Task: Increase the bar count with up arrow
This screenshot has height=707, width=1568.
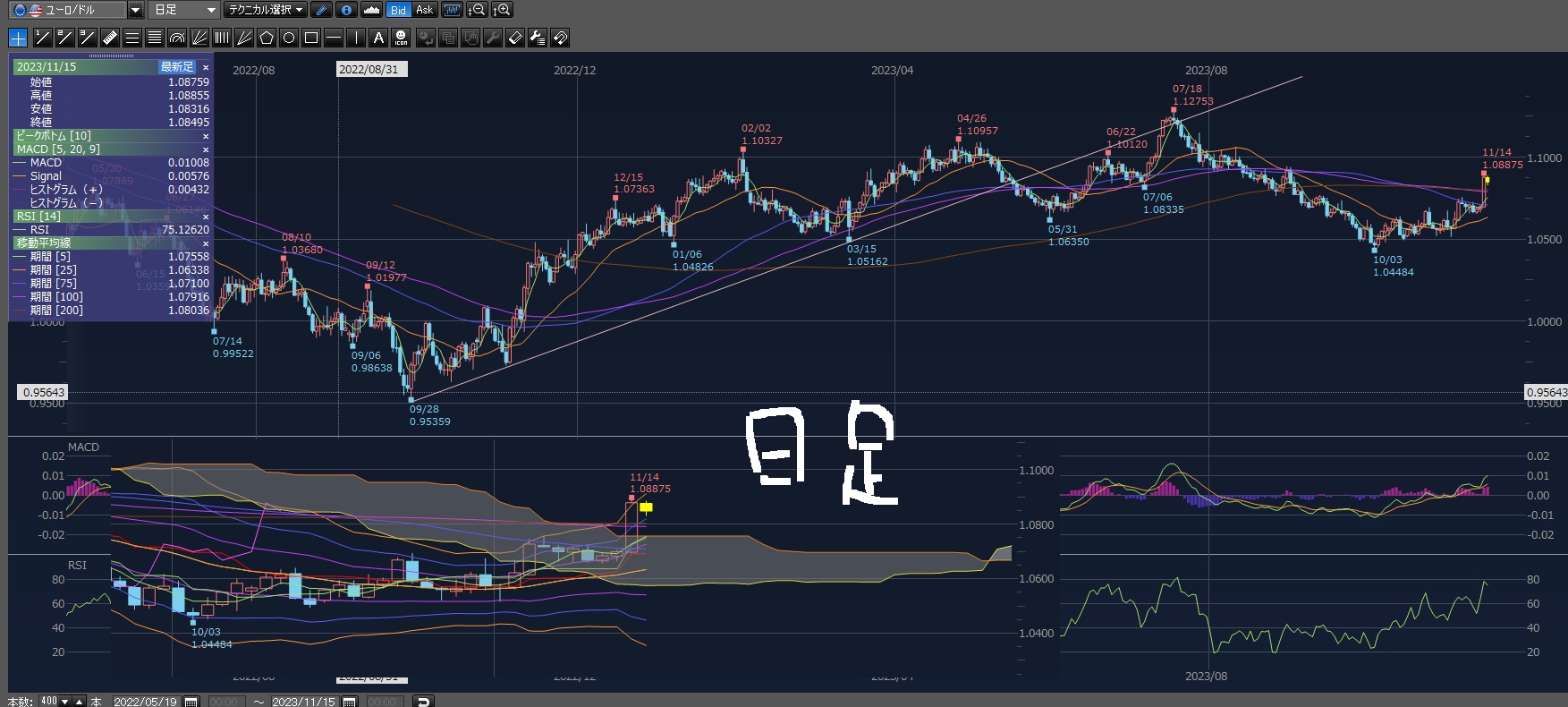Action: pyautogui.click(x=80, y=702)
